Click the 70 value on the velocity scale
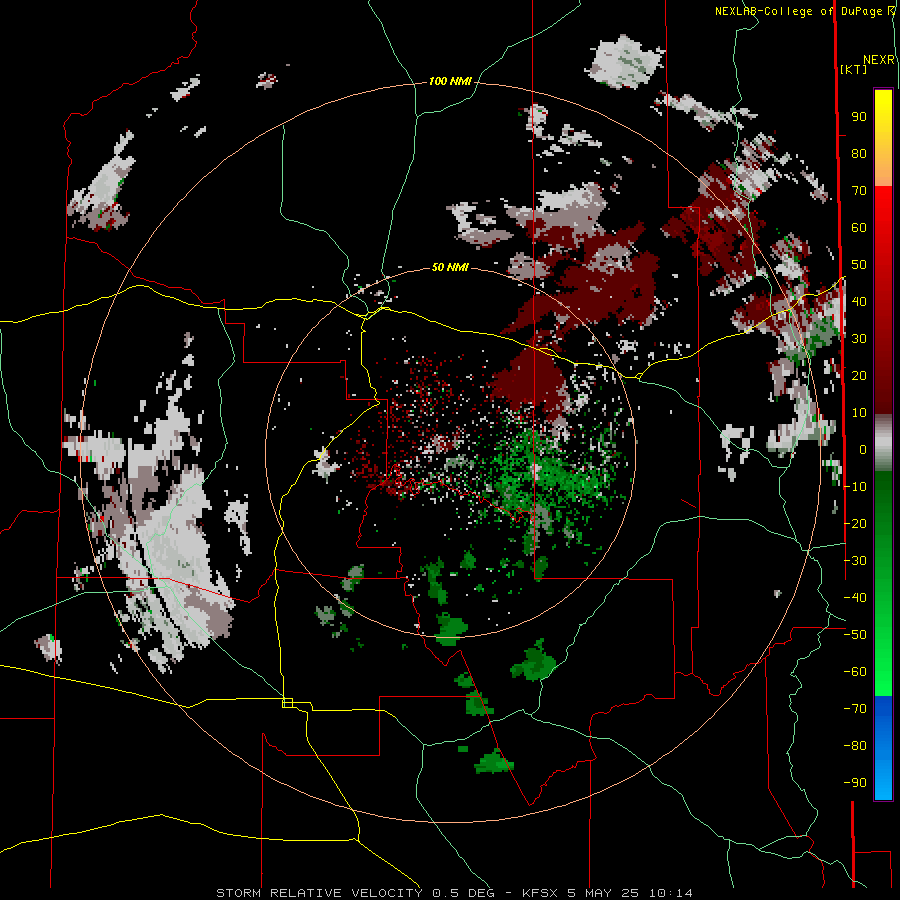Viewport: 900px width, 900px height. (859, 191)
